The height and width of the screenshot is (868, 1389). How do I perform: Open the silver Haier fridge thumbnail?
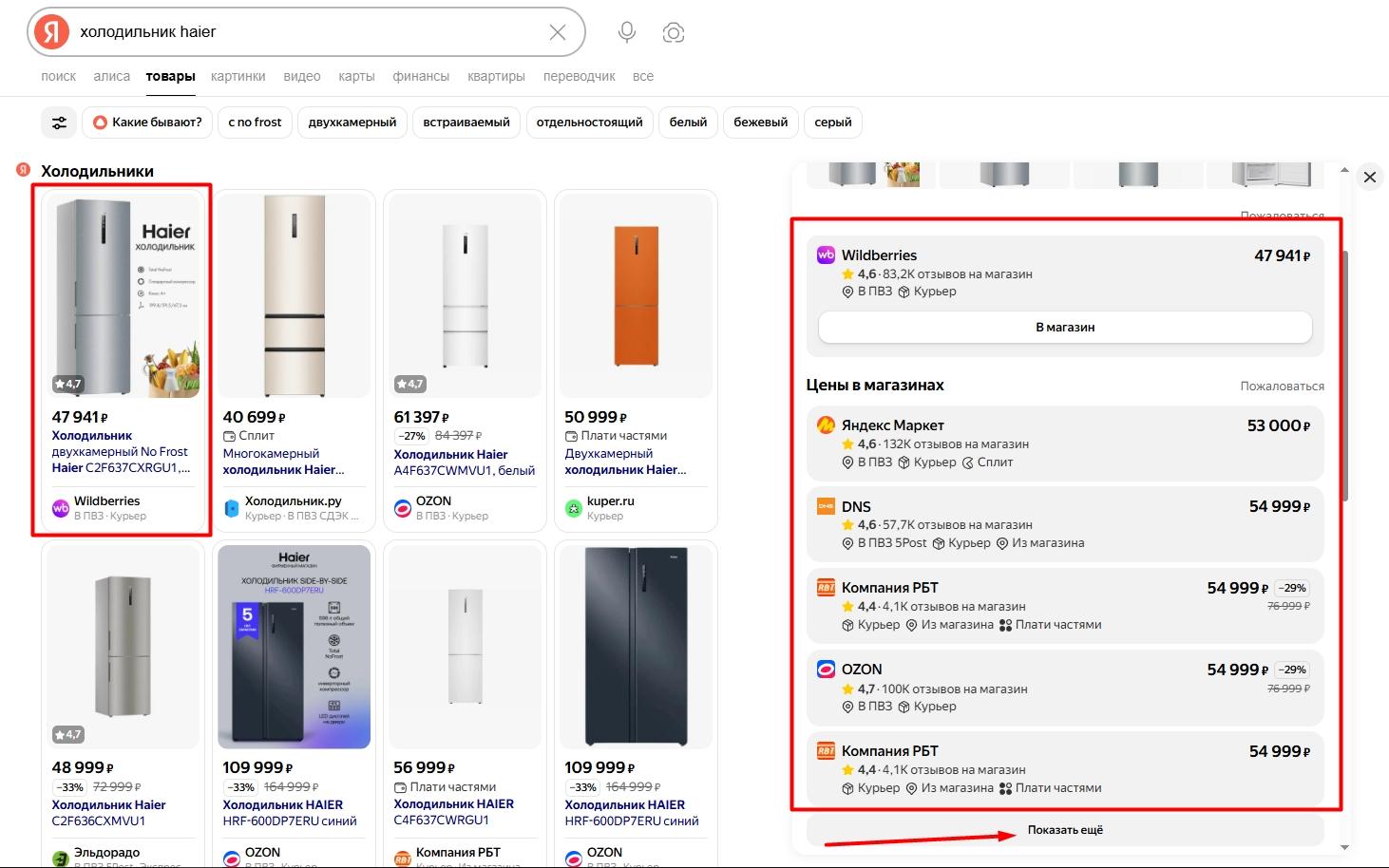pos(124,295)
